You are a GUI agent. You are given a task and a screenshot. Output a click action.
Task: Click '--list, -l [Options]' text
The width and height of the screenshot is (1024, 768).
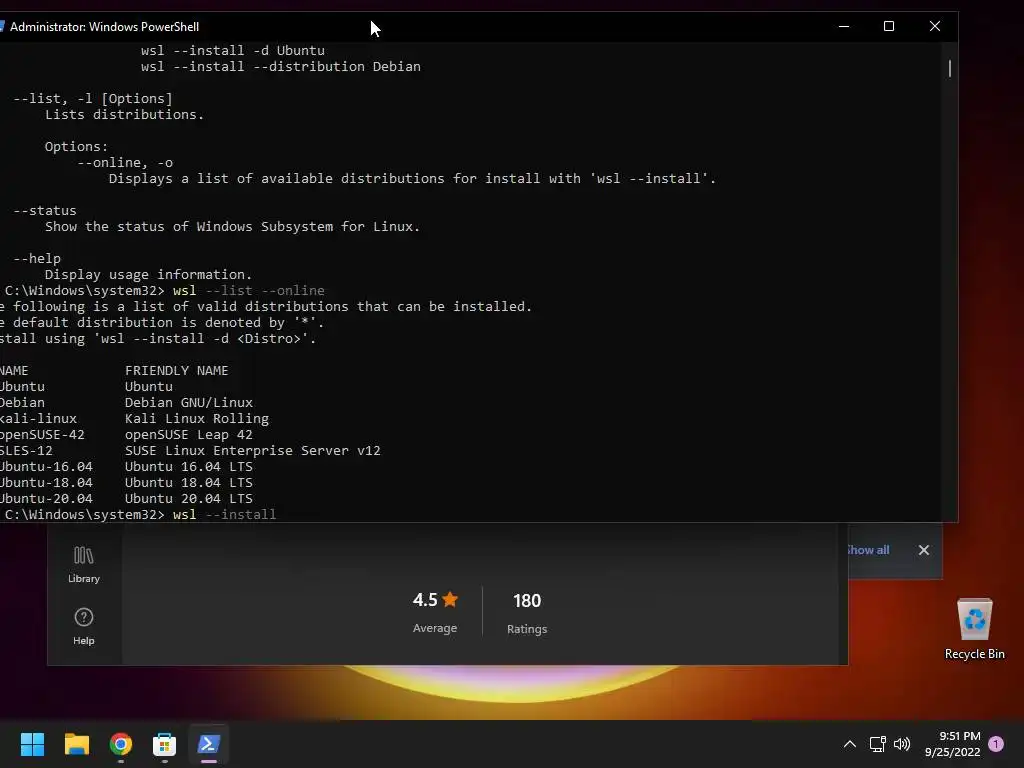point(93,99)
